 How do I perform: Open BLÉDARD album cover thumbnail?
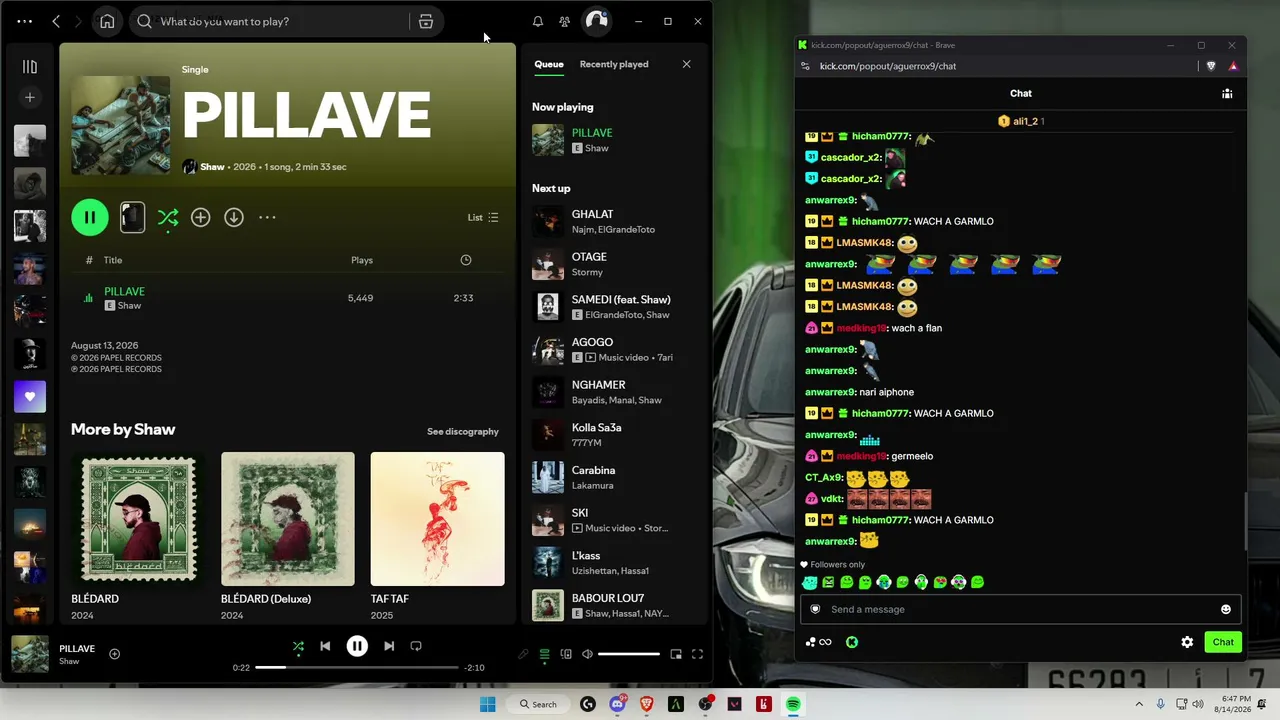click(x=138, y=519)
